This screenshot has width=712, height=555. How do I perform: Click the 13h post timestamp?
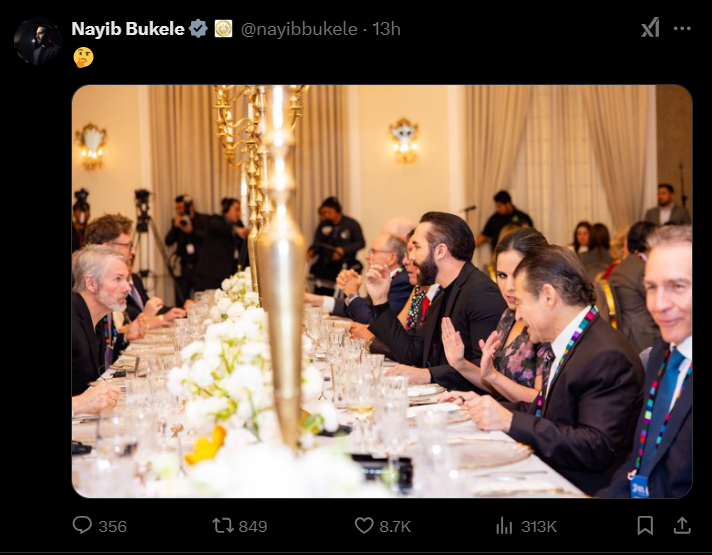coord(387,29)
